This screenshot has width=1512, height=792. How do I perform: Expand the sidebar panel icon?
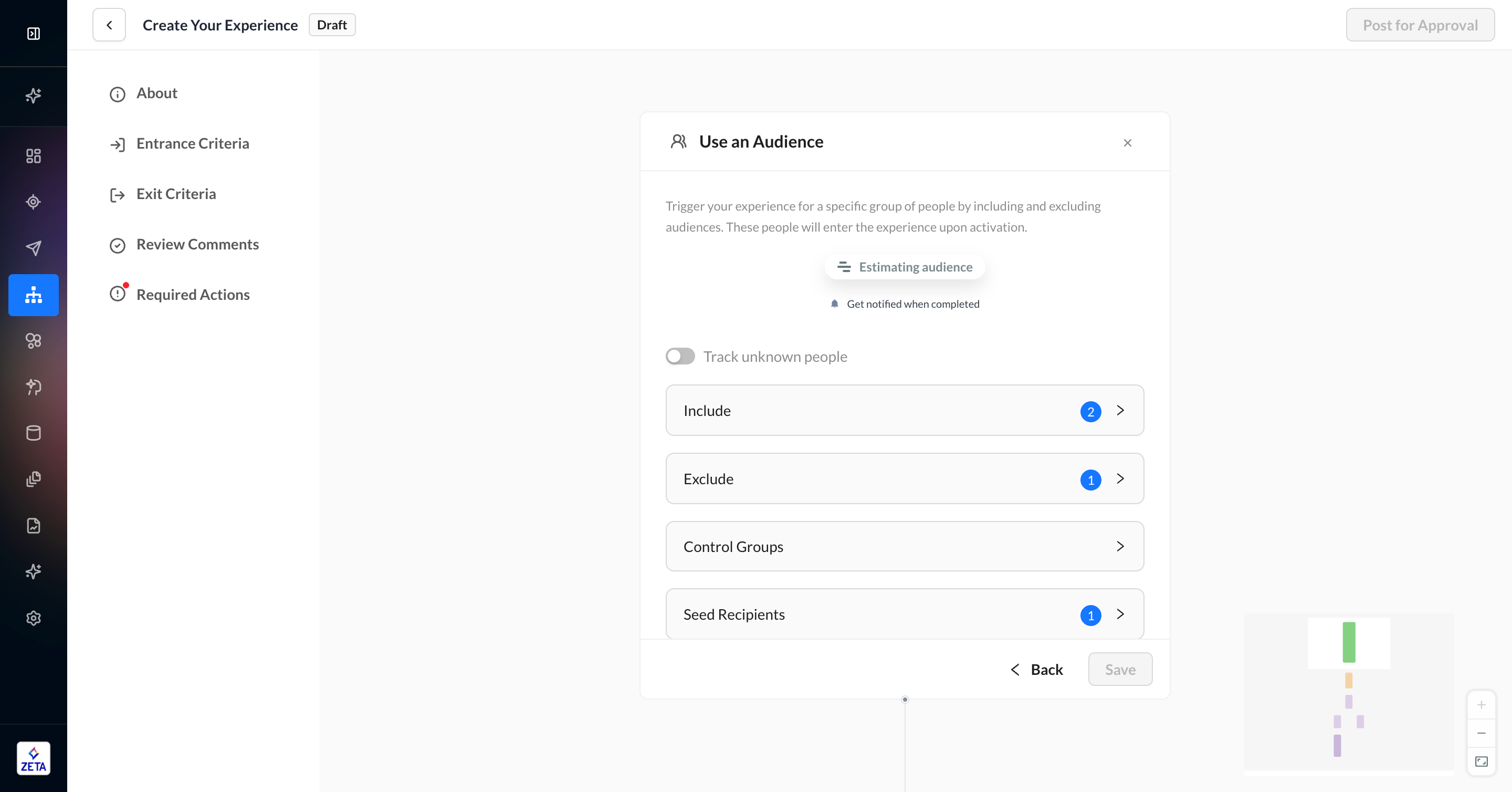[x=34, y=34]
